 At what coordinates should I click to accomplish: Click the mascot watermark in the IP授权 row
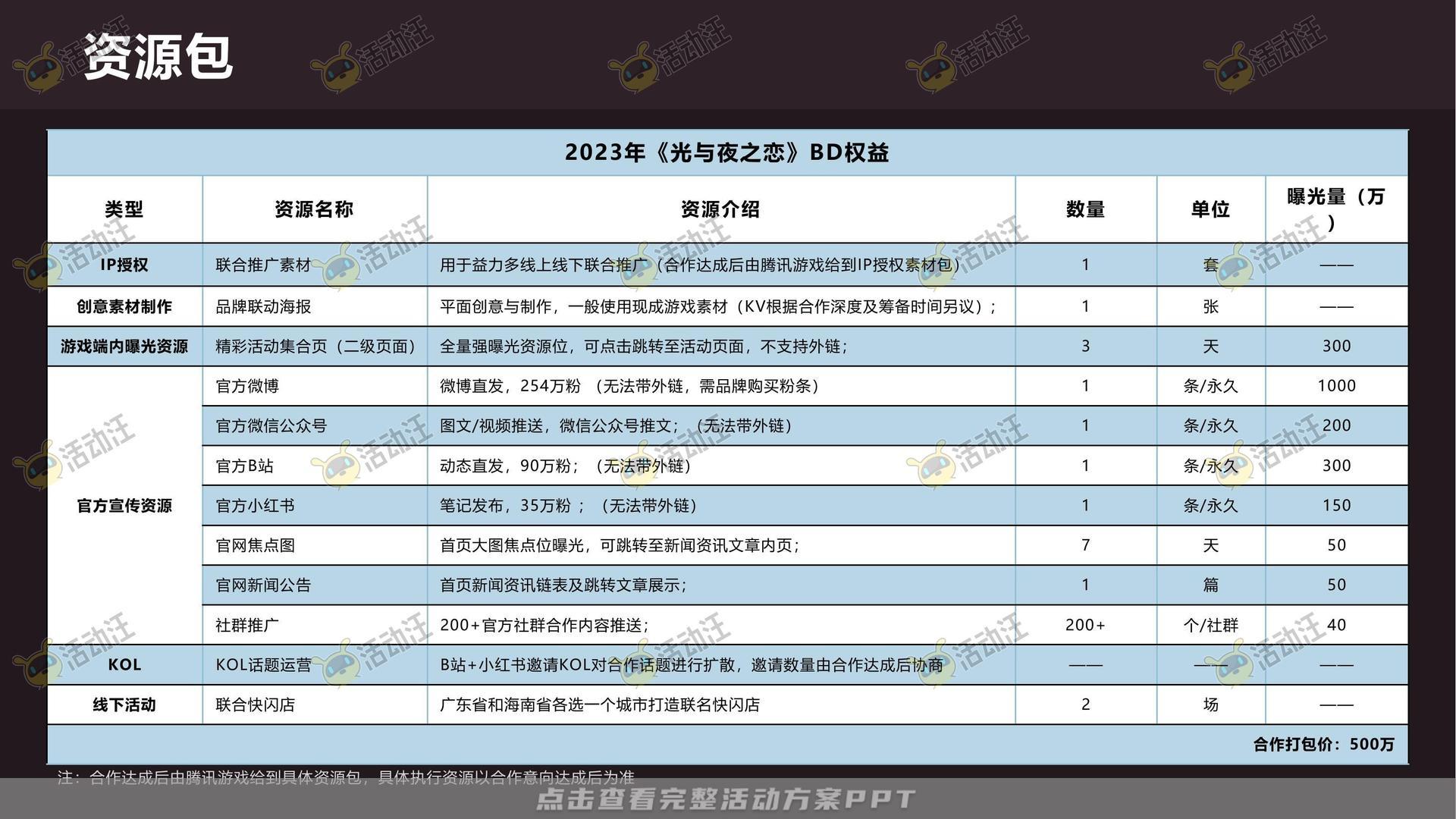coord(343,265)
